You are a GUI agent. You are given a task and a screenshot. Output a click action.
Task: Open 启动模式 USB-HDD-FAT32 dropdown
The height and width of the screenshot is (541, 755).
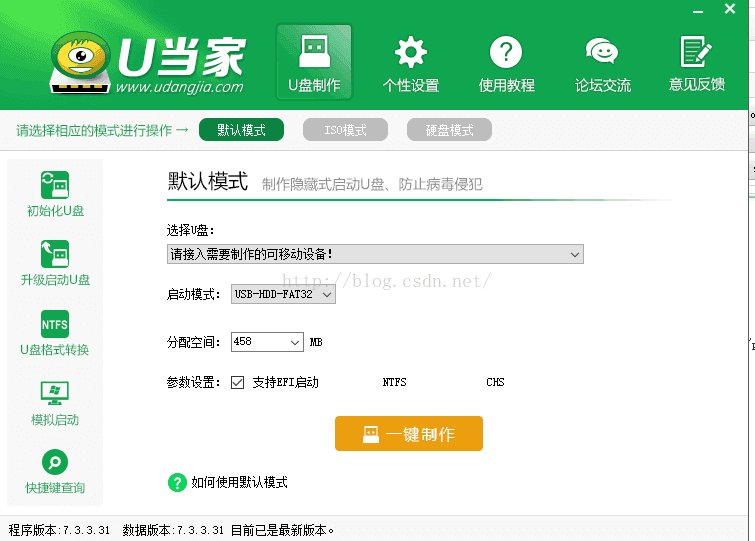(x=283, y=294)
